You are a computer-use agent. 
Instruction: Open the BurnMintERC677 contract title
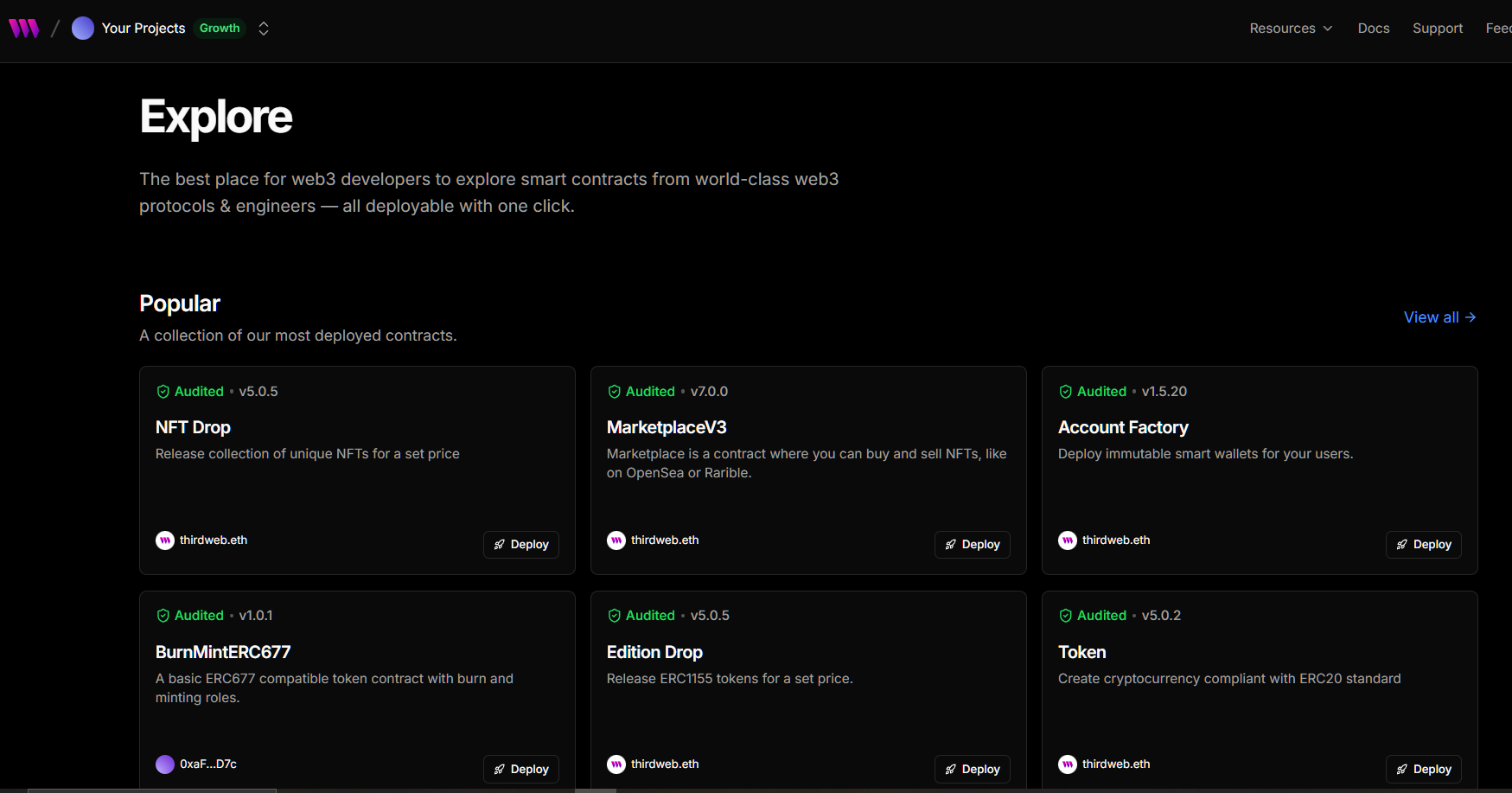tap(223, 652)
